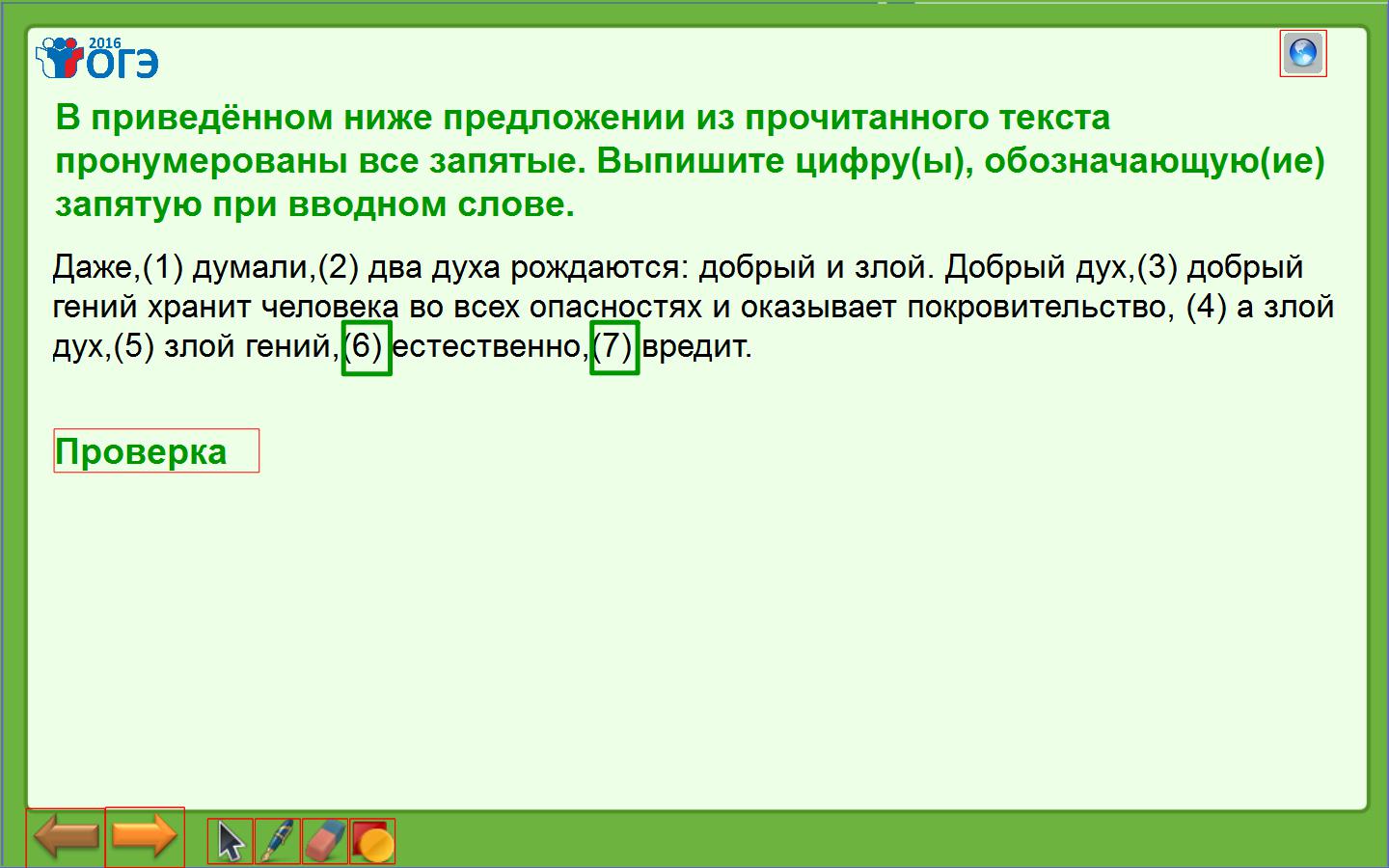Select the boxed comma number (6)
The height and width of the screenshot is (868, 1389).
[366, 346]
